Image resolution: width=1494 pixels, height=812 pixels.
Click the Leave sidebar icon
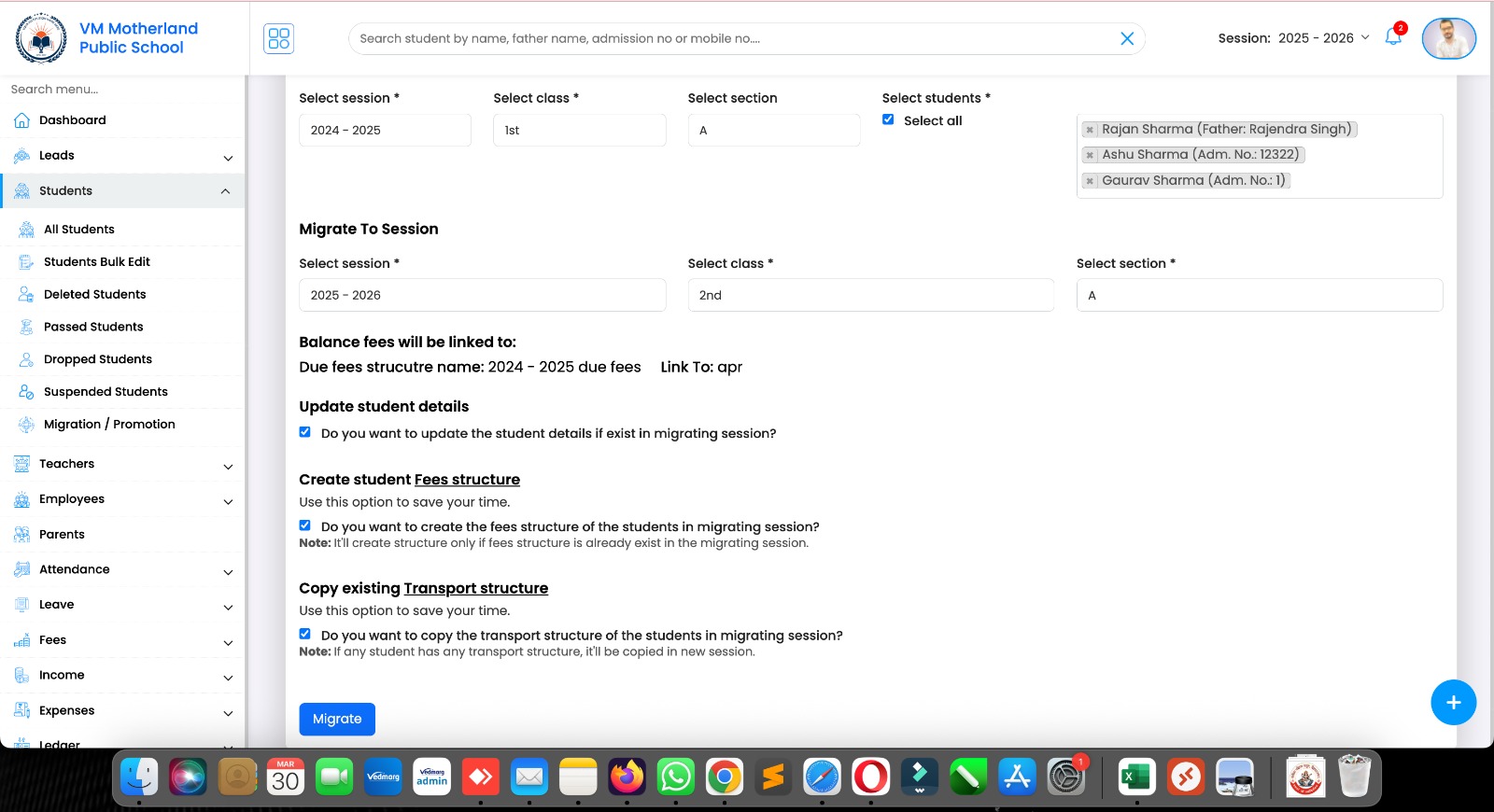(x=22, y=605)
